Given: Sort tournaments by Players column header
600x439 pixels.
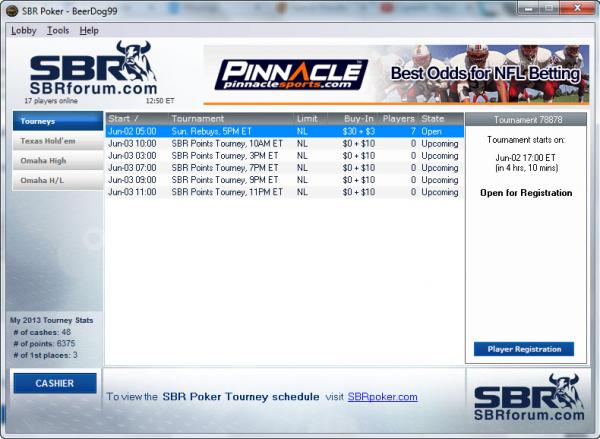Looking at the screenshot, I should pyautogui.click(x=398, y=118).
